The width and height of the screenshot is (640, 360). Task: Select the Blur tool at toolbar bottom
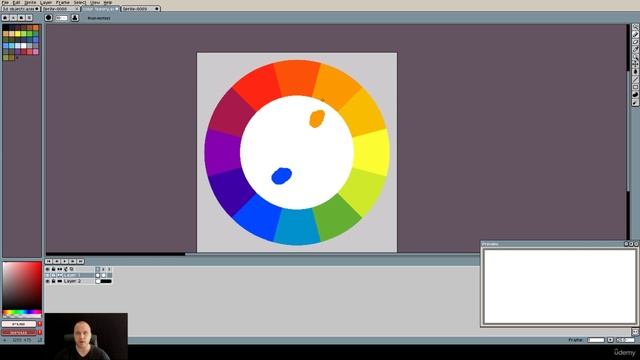click(635, 102)
